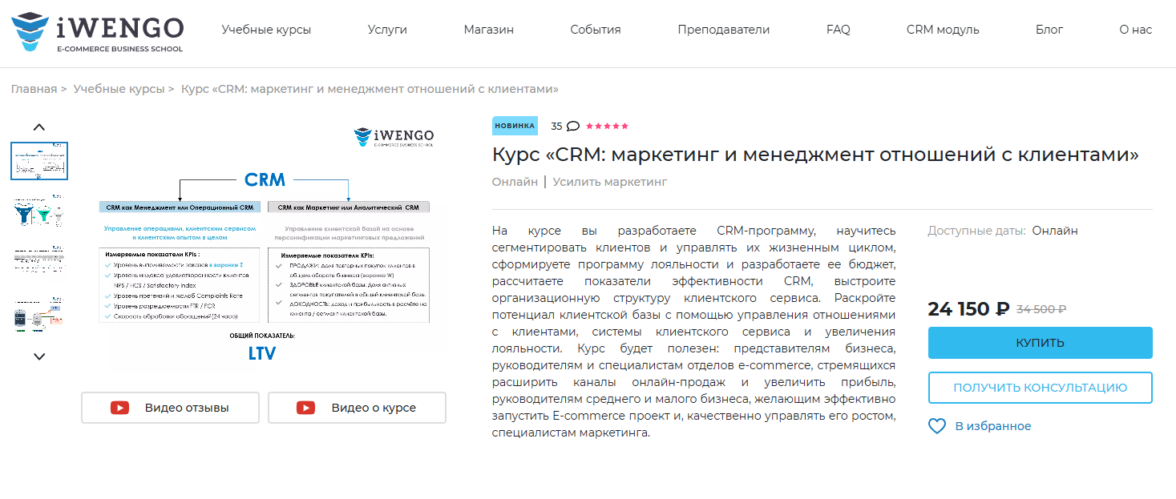Open the iWENGO logo home link
The height and width of the screenshot is (499, 1176).
pyautogui.click(x=97, y=32)
